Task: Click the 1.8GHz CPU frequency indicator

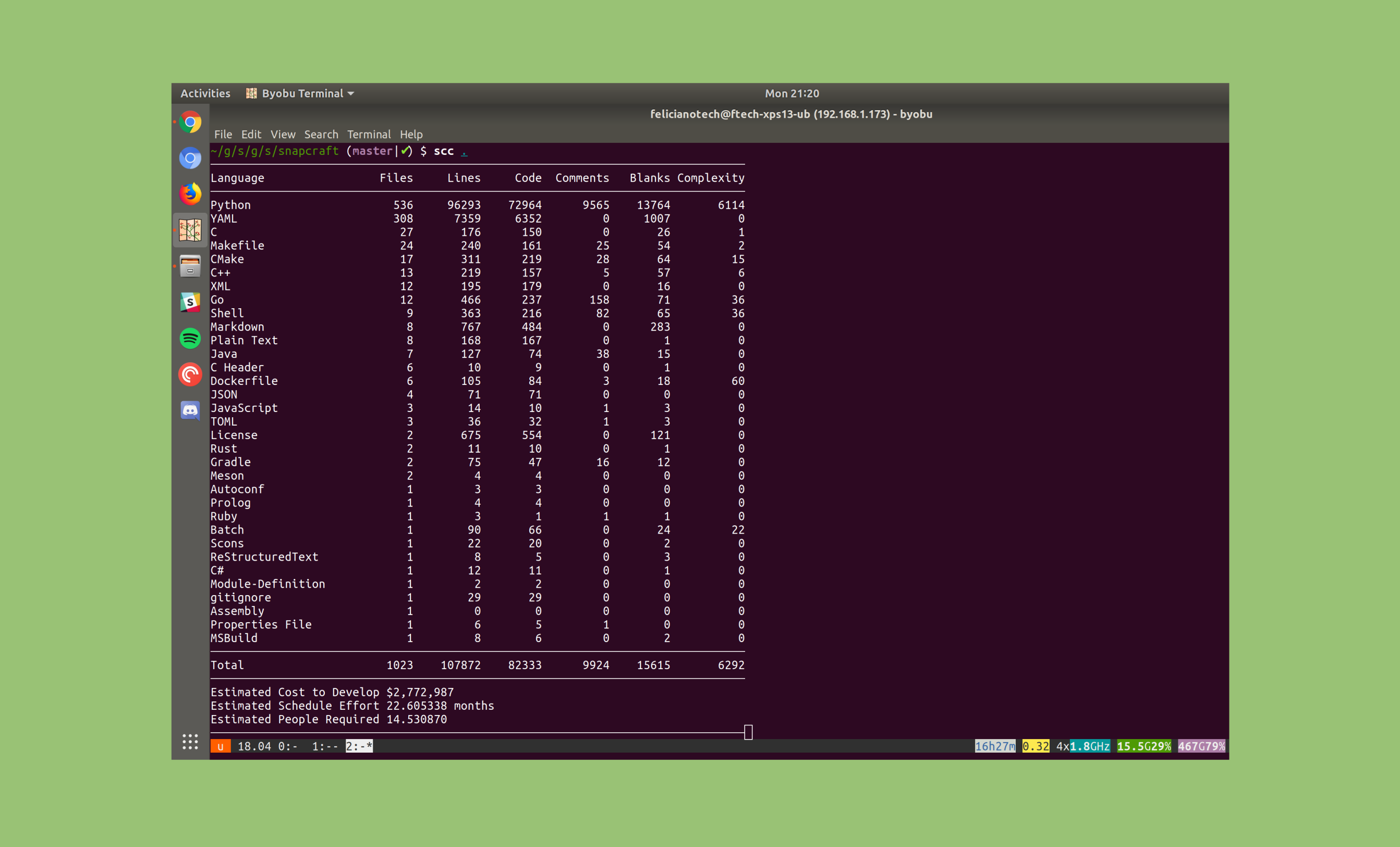Action: [1090, 746]
